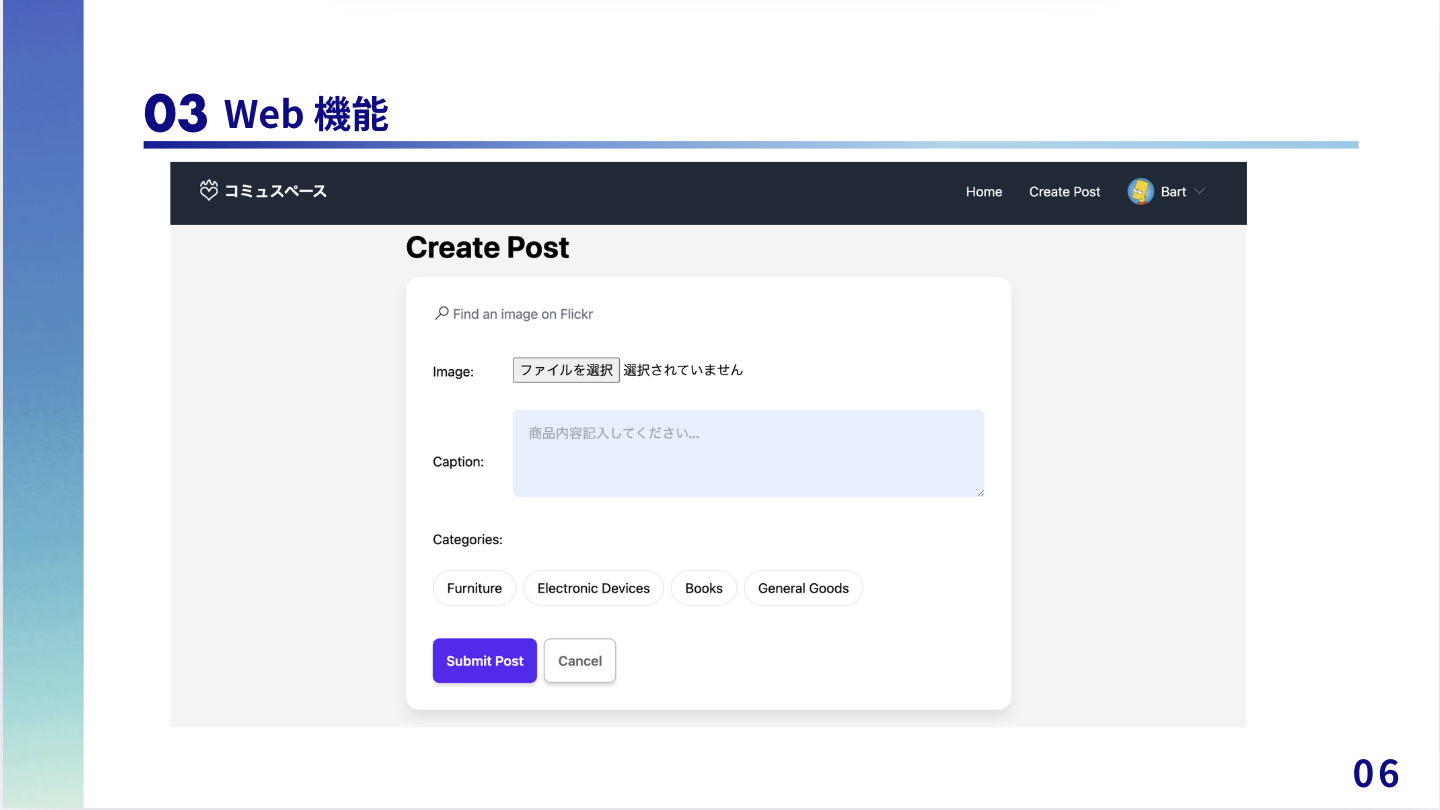This screenshot has height=810, width=1440.
Task: Click the コミュスペース brand name
Action: 275,191
